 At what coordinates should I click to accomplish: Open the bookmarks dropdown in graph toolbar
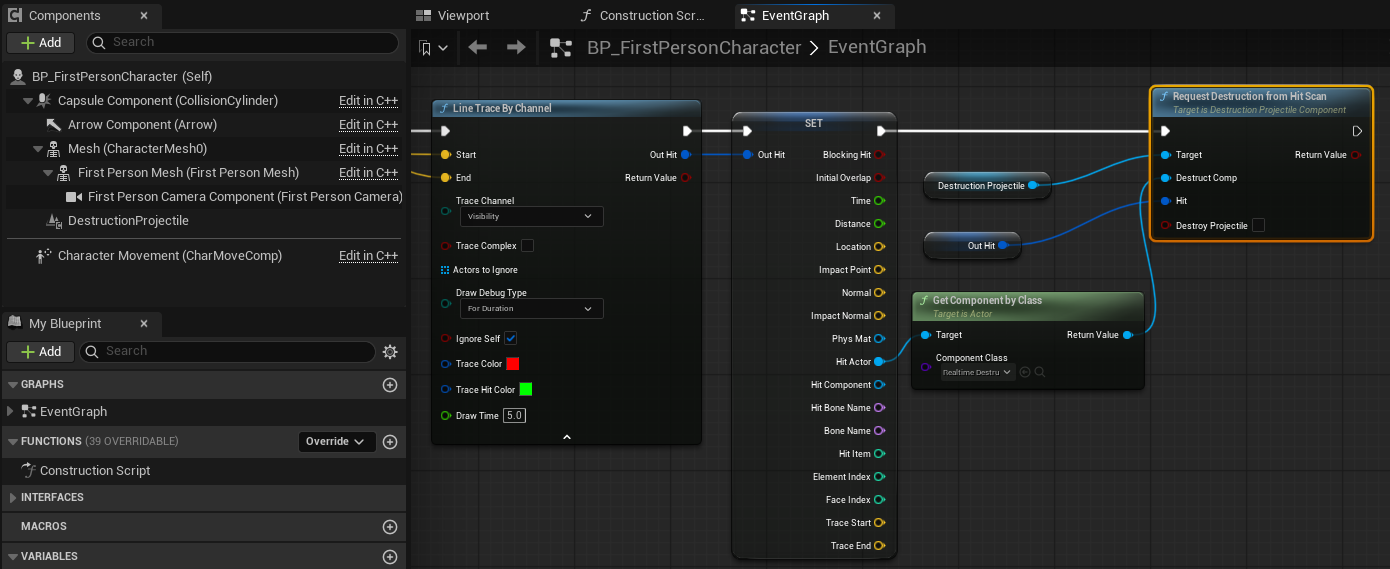click(x=433, y=48)
